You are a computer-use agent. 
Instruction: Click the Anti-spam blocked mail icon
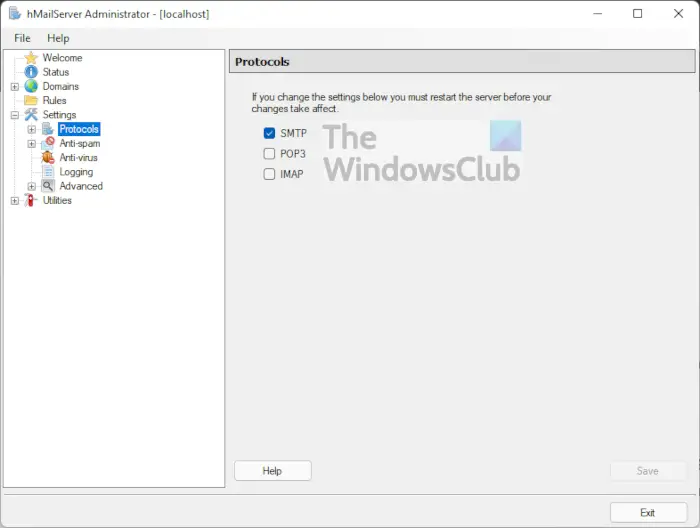(x=48, y=143)
